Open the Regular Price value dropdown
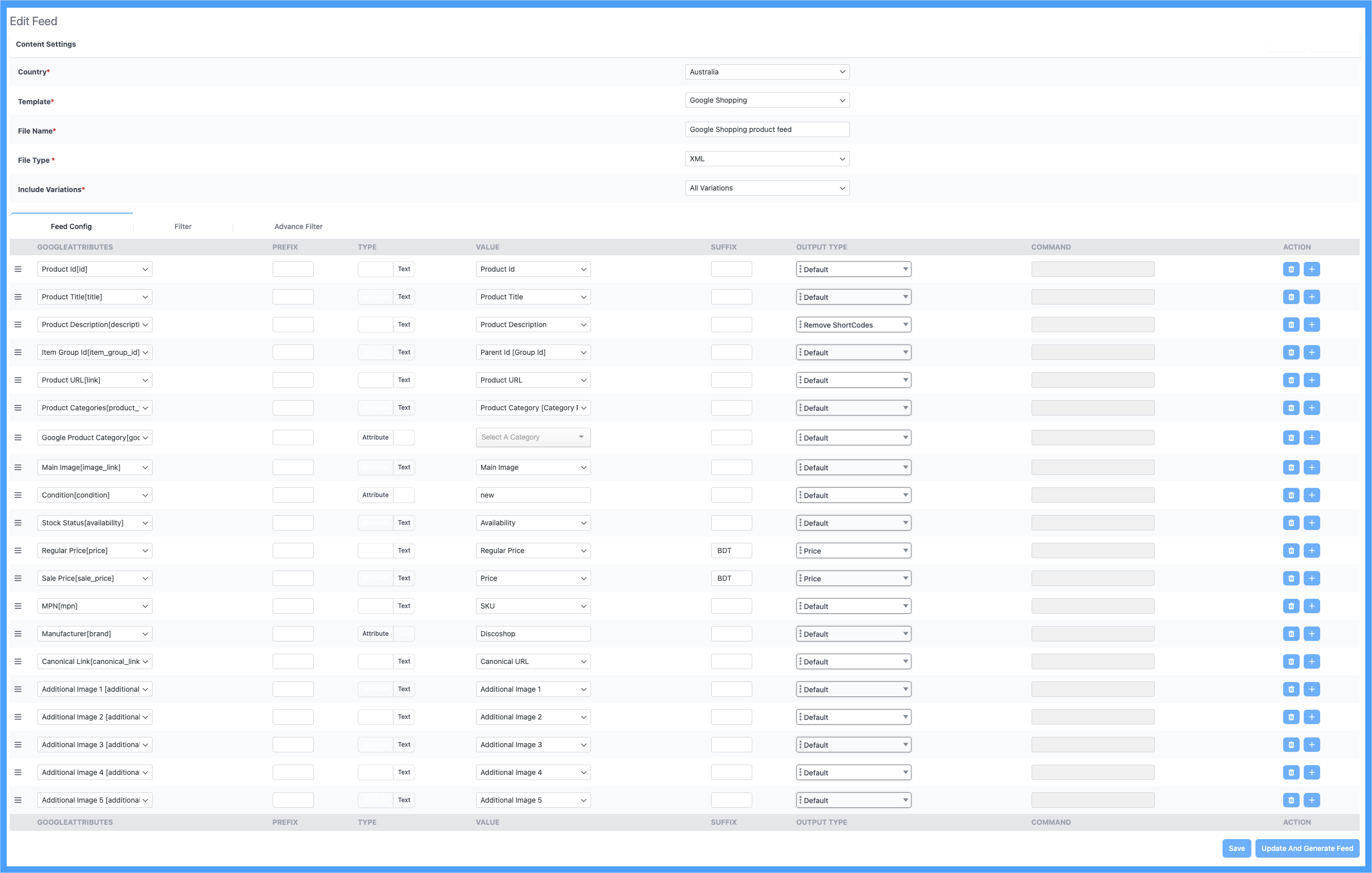Image resolution: width=1372 pixels, height=873 pixels. pyautogui.click(x=533, y=551)
